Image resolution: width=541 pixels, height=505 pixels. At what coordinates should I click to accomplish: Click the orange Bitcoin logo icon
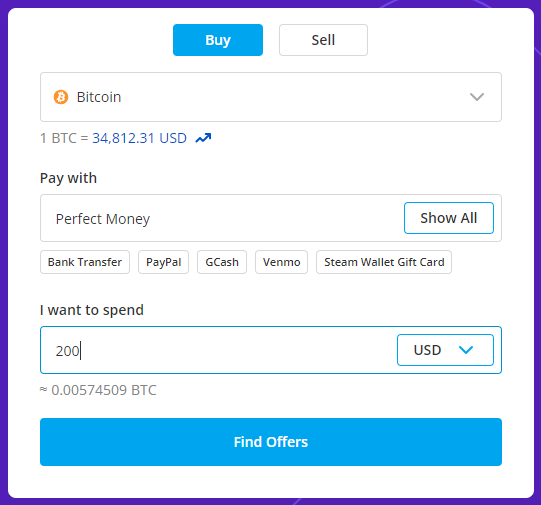61,97
